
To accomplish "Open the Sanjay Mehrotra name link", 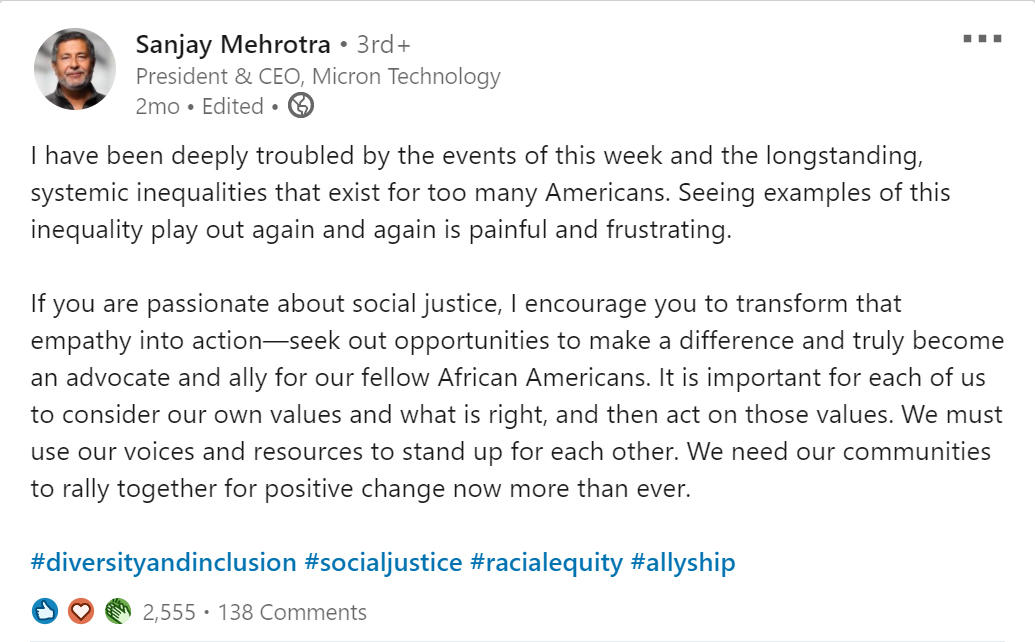I will pyautogui.click(x=233, y=45).
